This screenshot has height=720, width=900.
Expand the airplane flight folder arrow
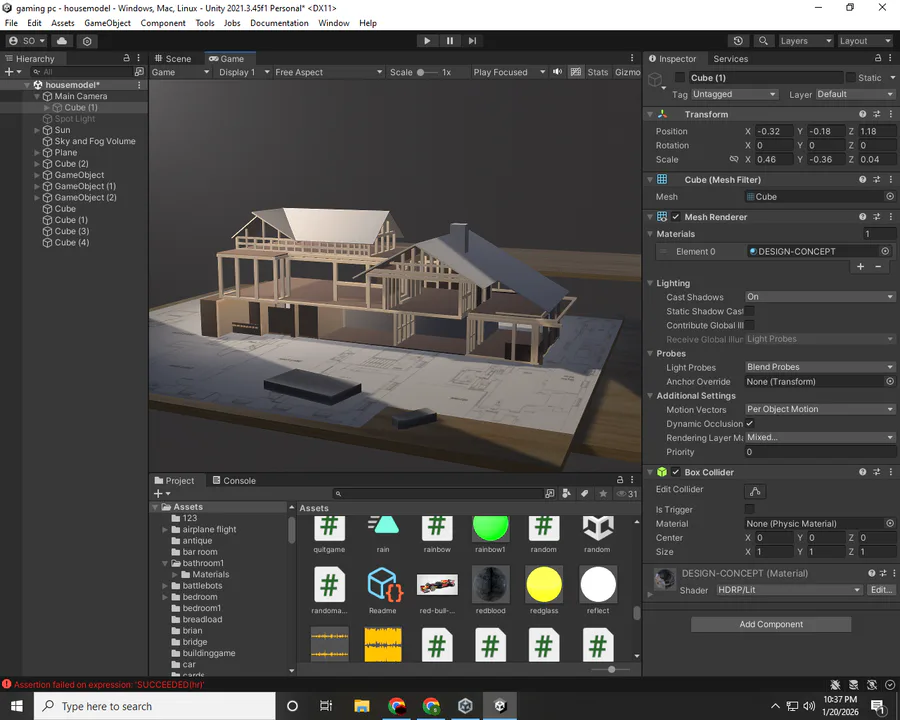click(165, 529)
